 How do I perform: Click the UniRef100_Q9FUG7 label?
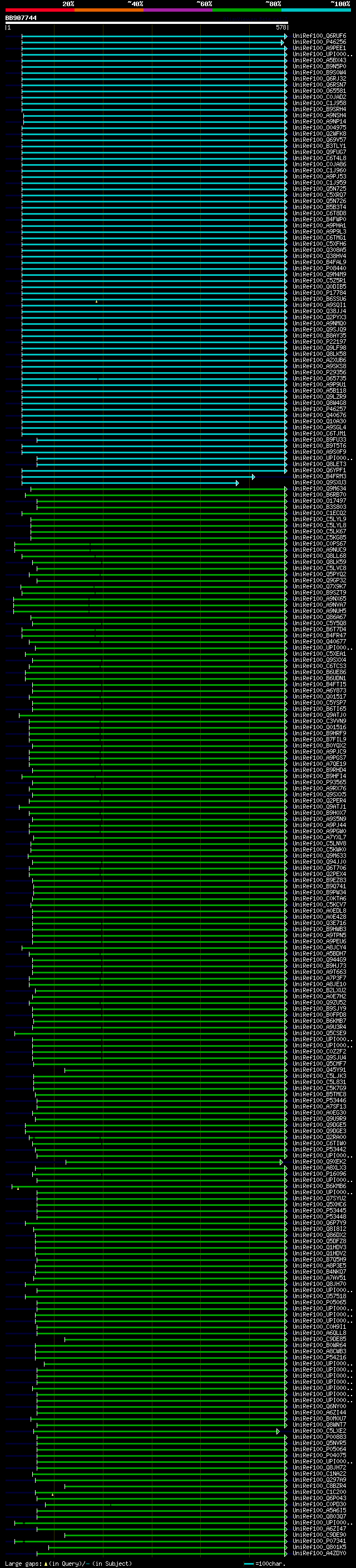click(x=319, y=152)
